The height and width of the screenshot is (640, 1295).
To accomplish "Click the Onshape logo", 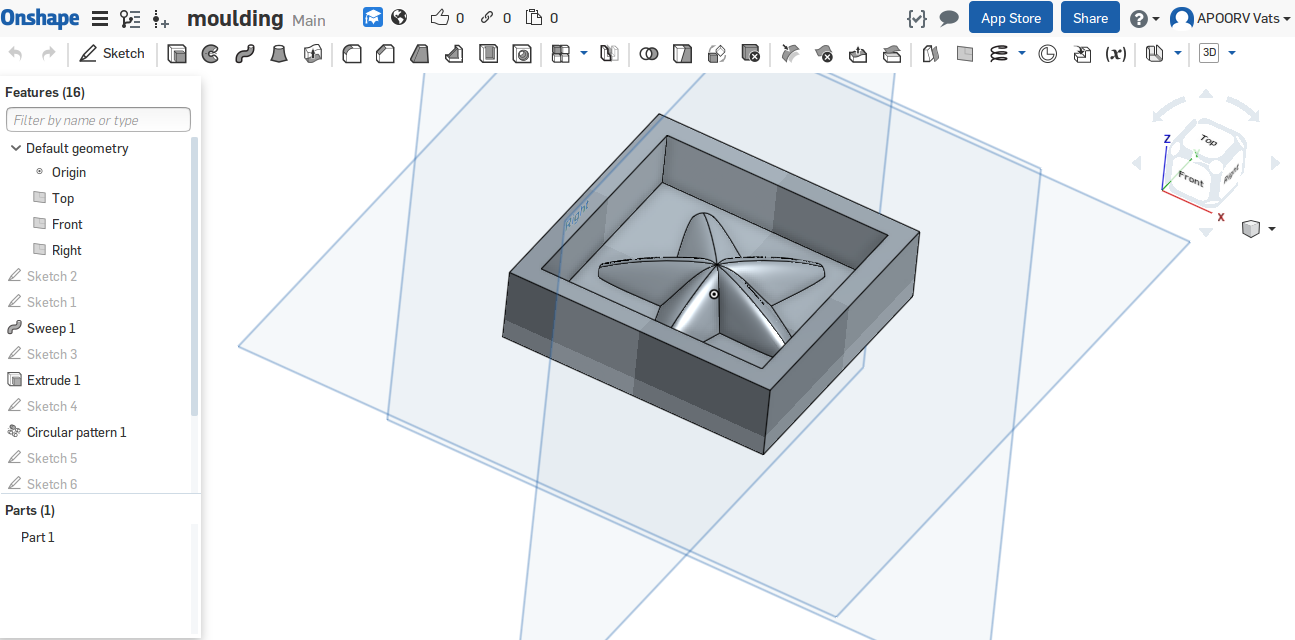I will (40, 17).
